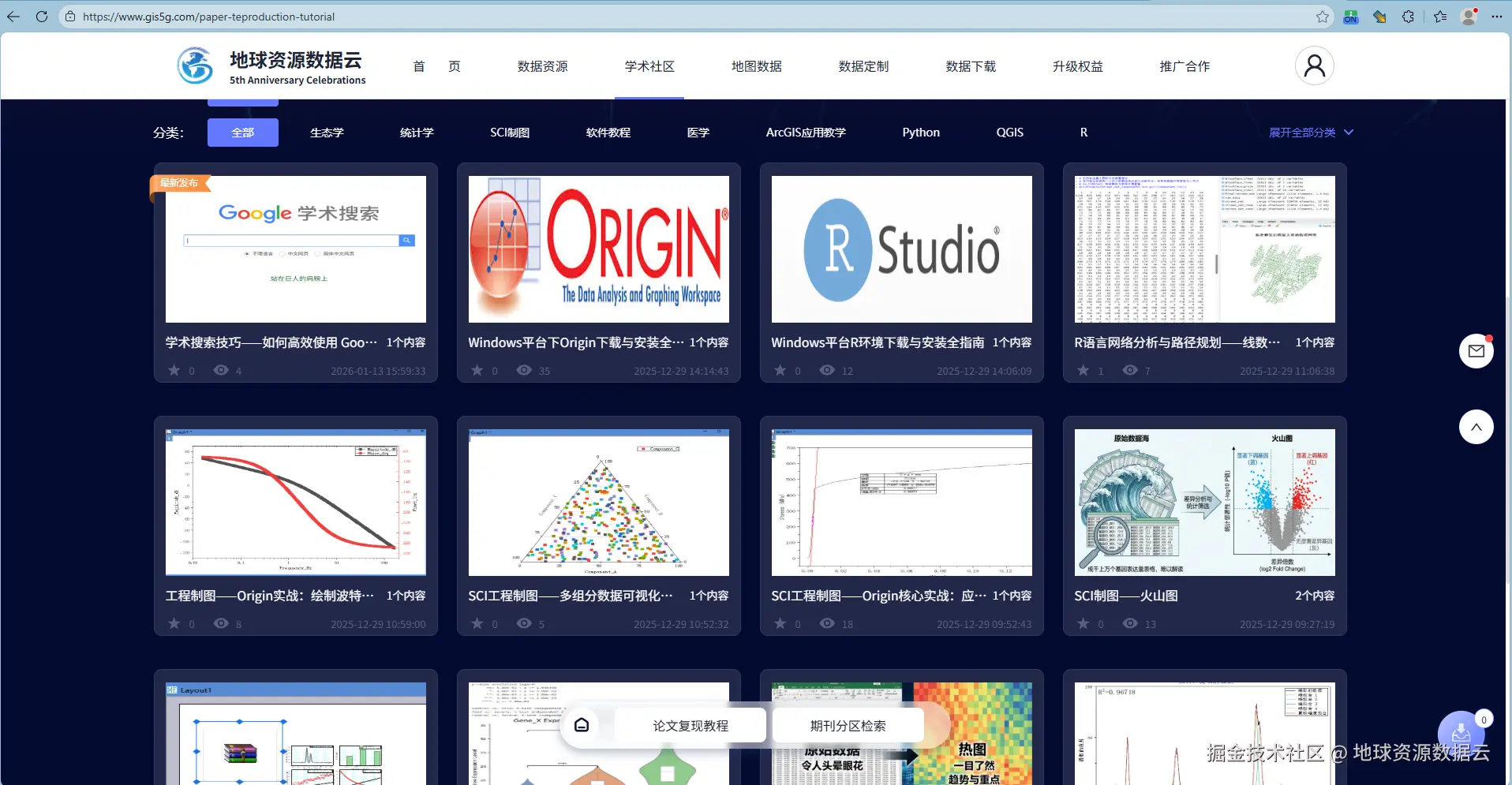Image resolution: width=1512 pixels, height=785 pixels.
Task: Click the browser back arrow
Action: (13, 17)
